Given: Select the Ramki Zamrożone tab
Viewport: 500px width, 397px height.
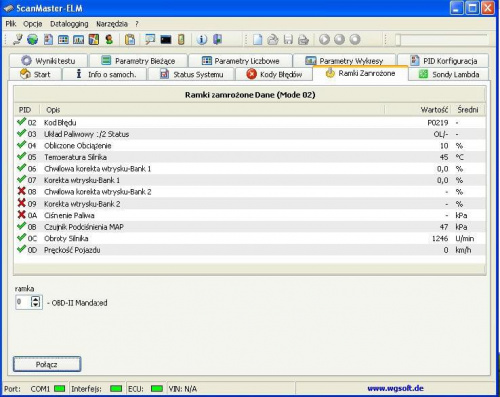Looking at the screenshot, I should tap(360, 73).
